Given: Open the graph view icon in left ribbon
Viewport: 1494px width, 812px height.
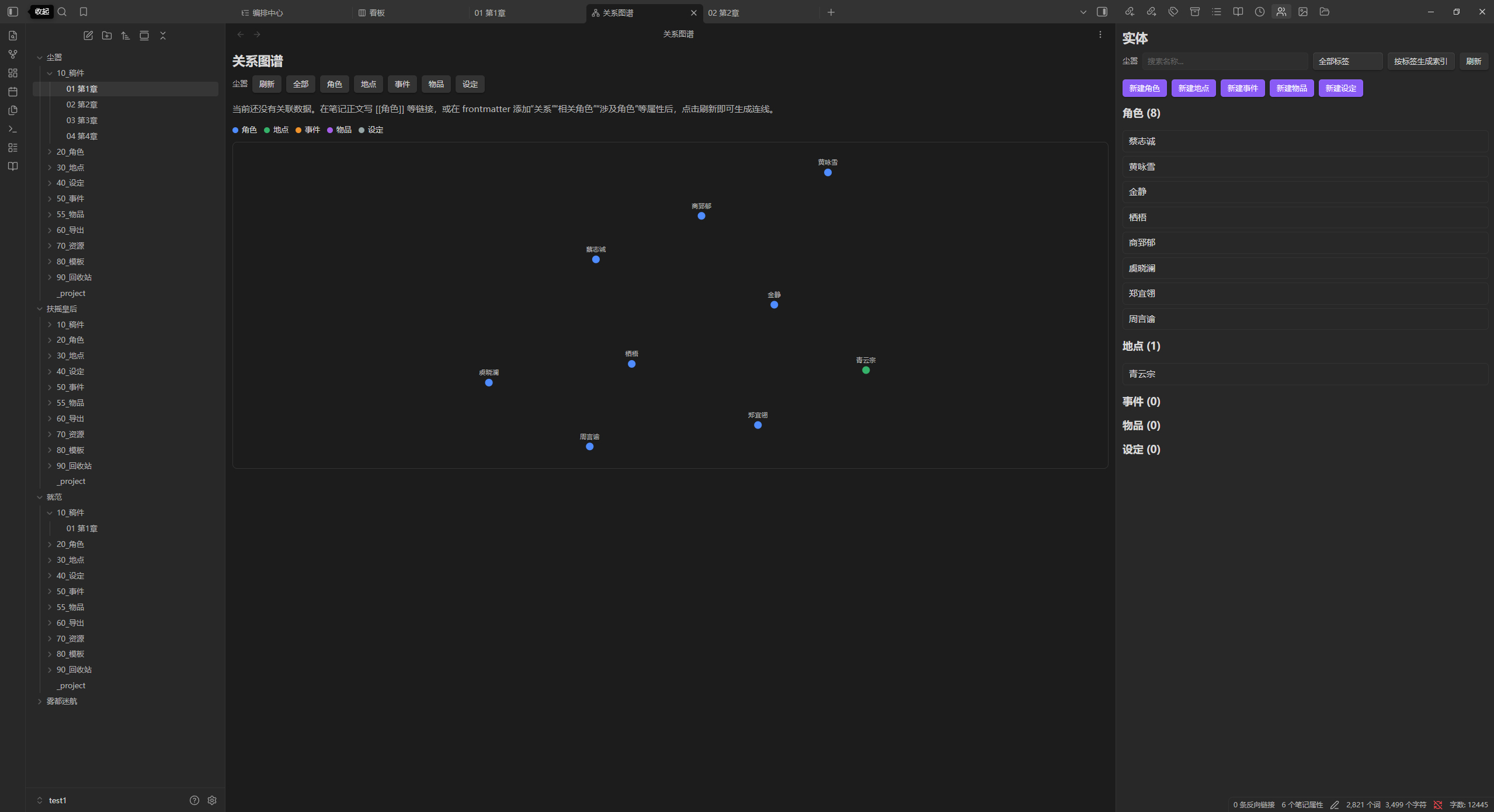Looking at the screenshot, I should 13,54.
